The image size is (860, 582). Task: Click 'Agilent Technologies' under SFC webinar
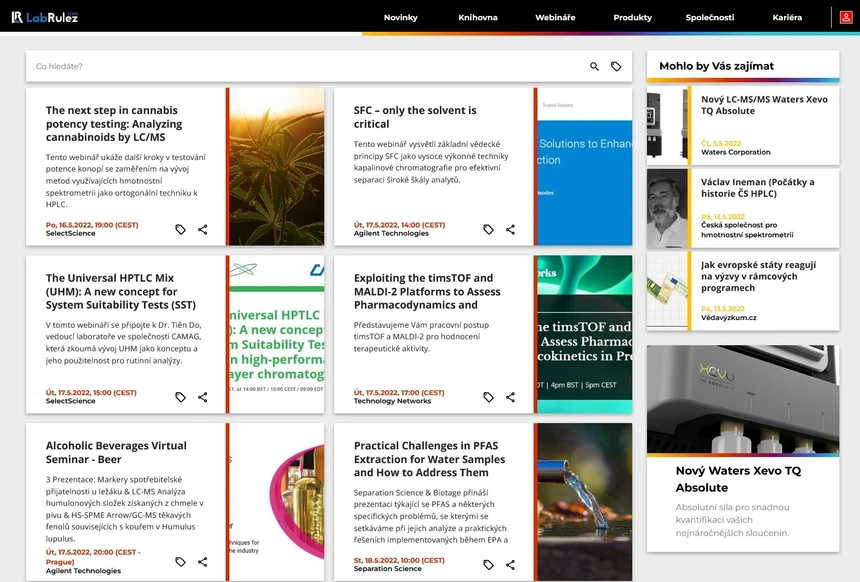tap(391, 233)
